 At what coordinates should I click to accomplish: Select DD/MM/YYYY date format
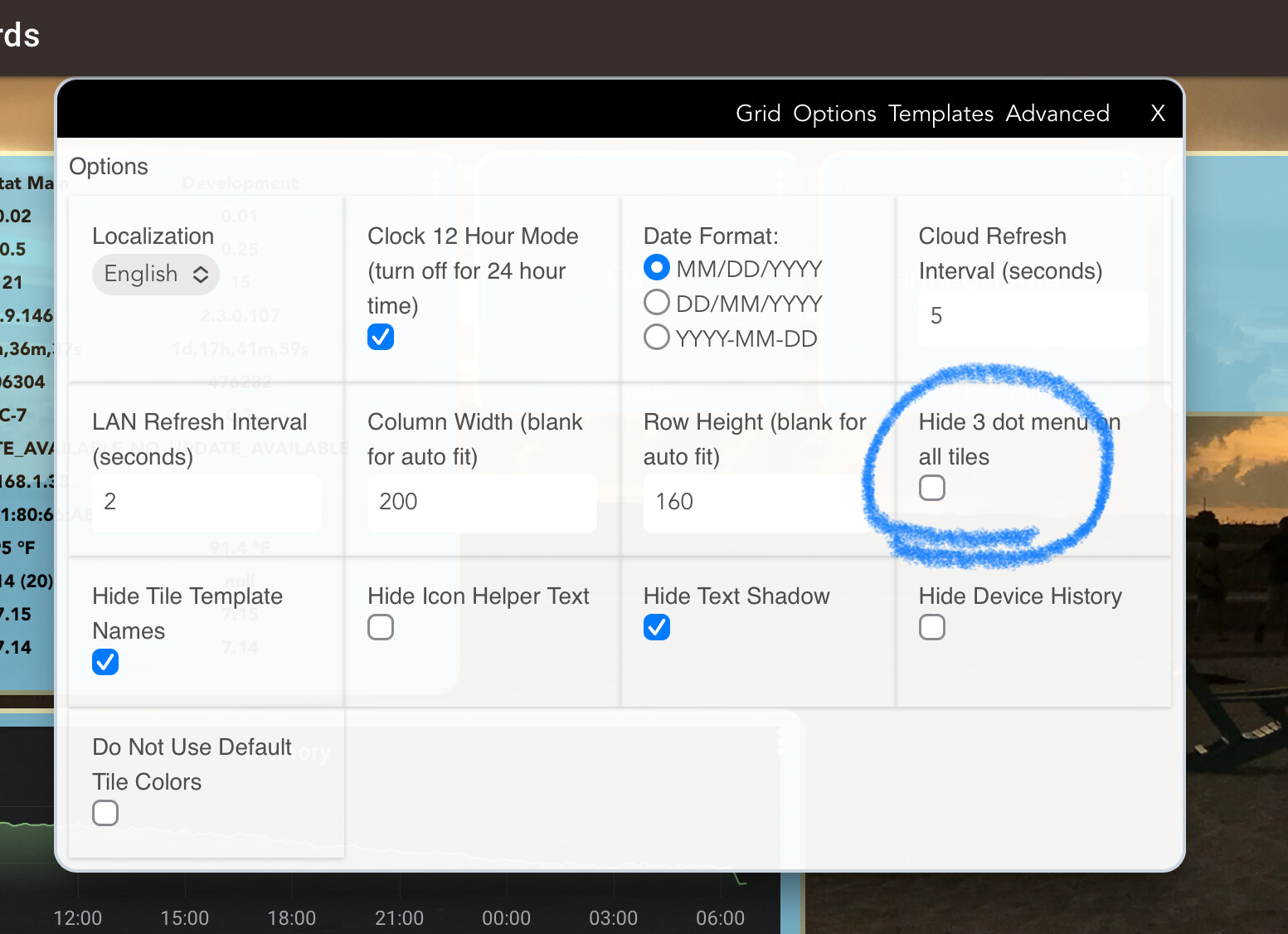tap(657, 303)
